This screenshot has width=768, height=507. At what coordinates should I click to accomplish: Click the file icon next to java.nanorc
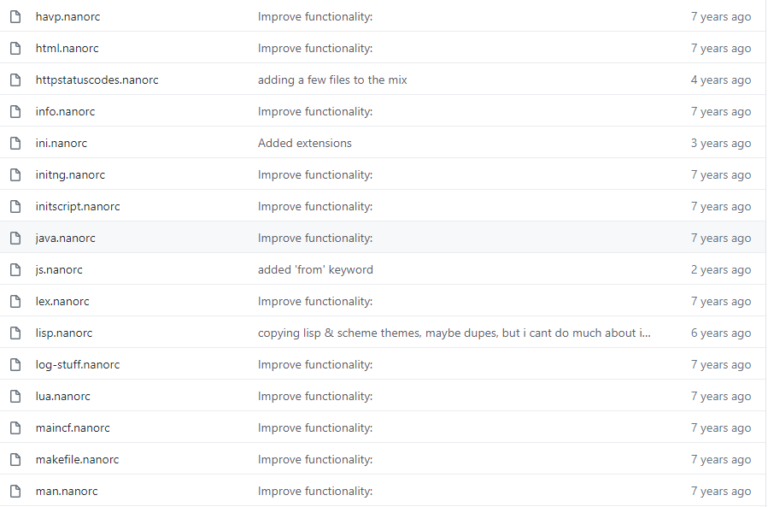(15, 239)
